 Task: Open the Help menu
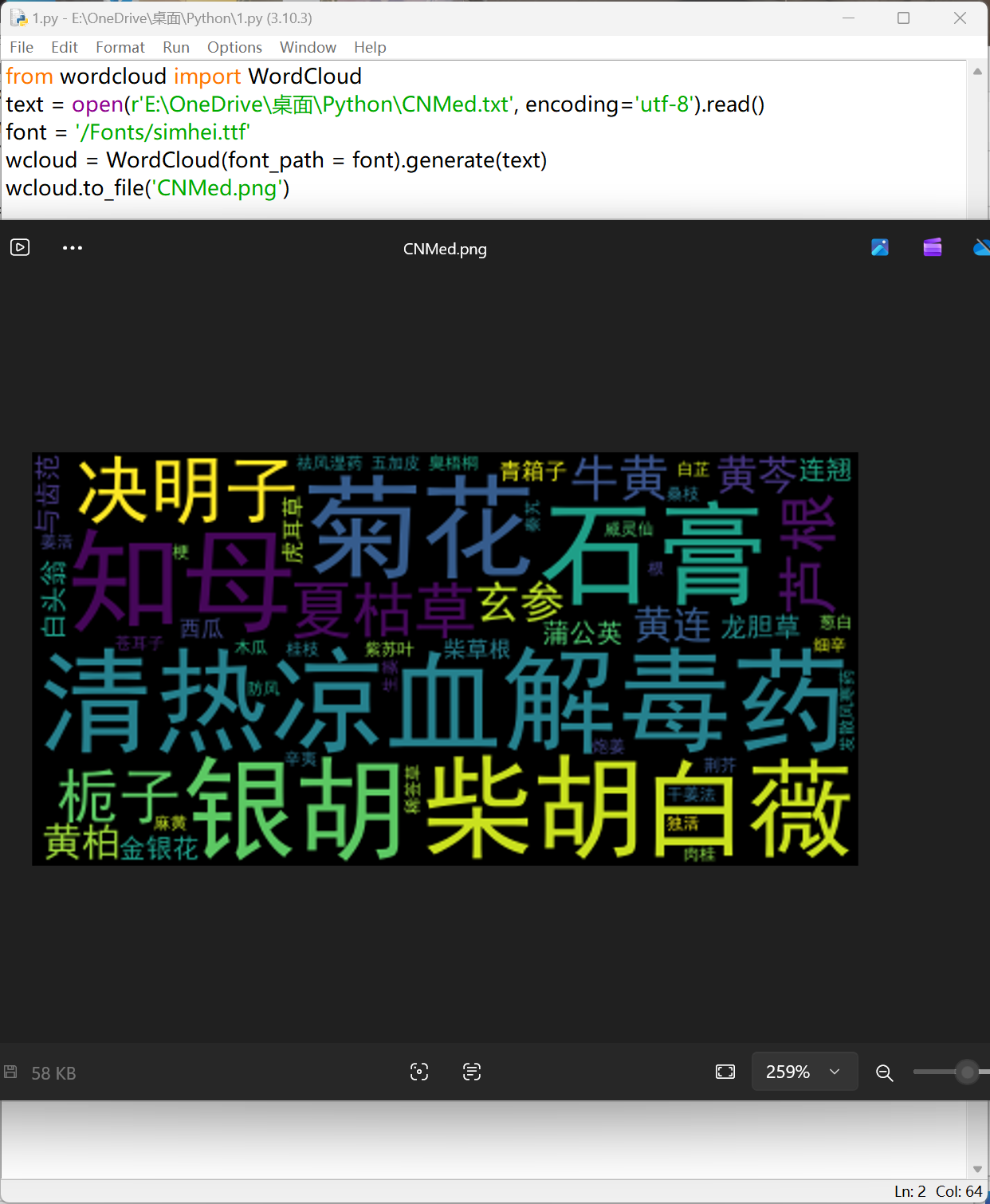370,47
